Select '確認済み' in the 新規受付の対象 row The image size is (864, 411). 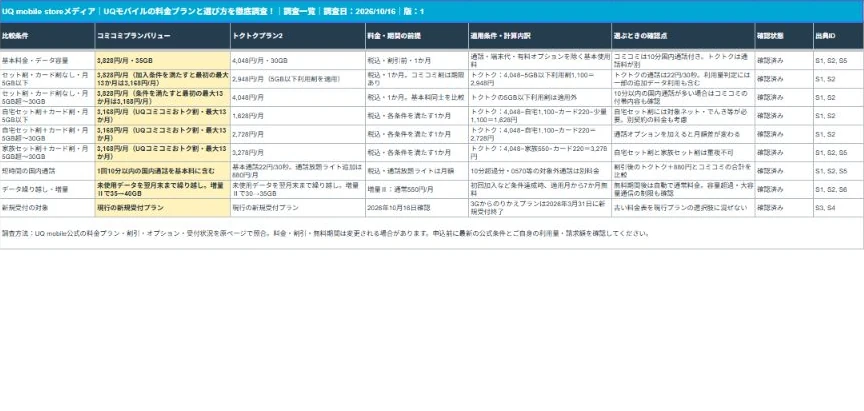pos(784,208)
